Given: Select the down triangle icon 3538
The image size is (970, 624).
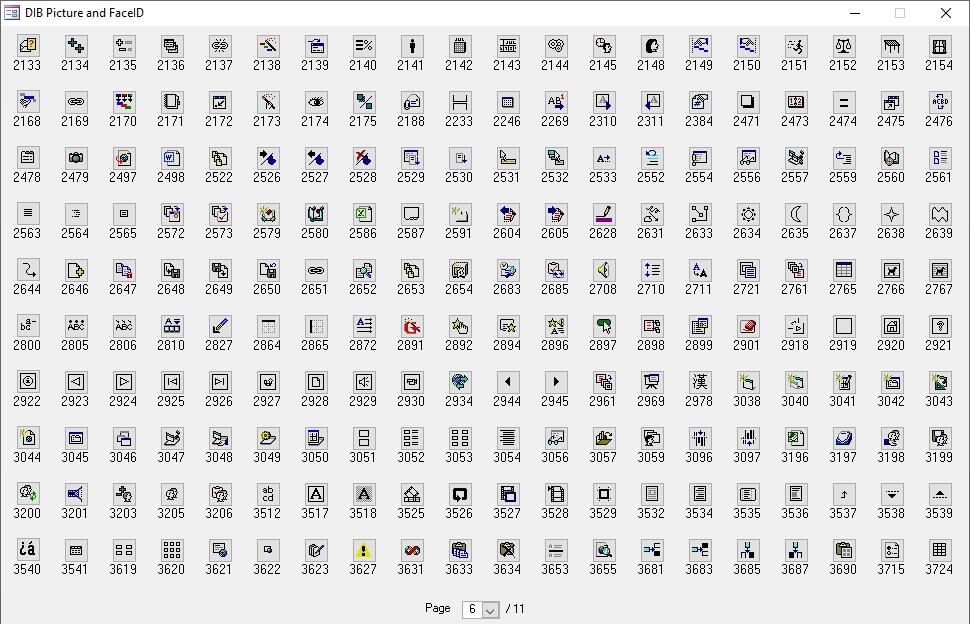Looking at the screenshot, I should click(x=891, y=494).
